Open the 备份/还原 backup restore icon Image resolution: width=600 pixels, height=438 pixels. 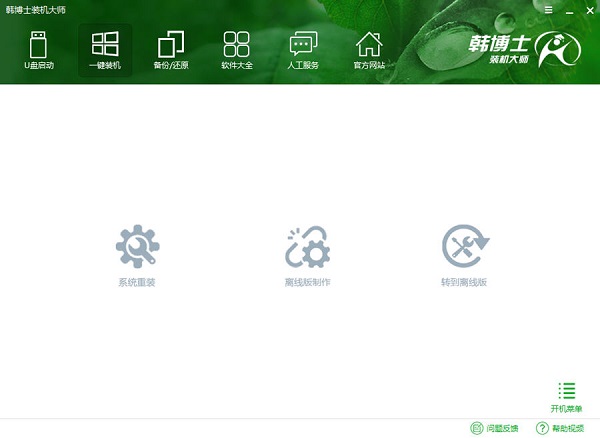pyautogui.click(x=171, y=44)
